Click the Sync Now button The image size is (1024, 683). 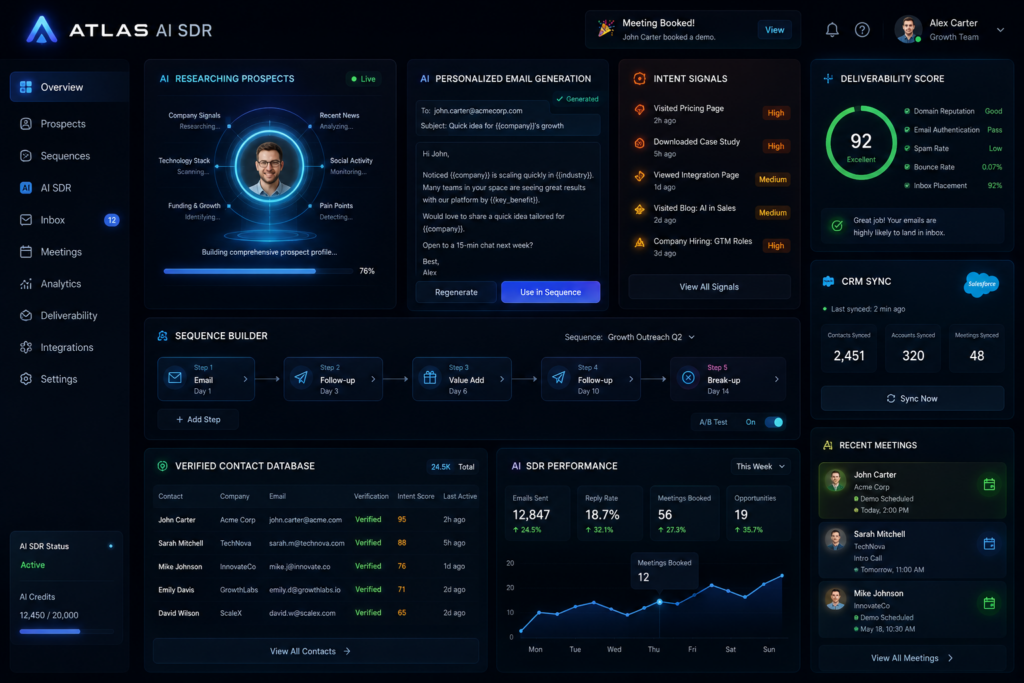[x=912, y=398]
